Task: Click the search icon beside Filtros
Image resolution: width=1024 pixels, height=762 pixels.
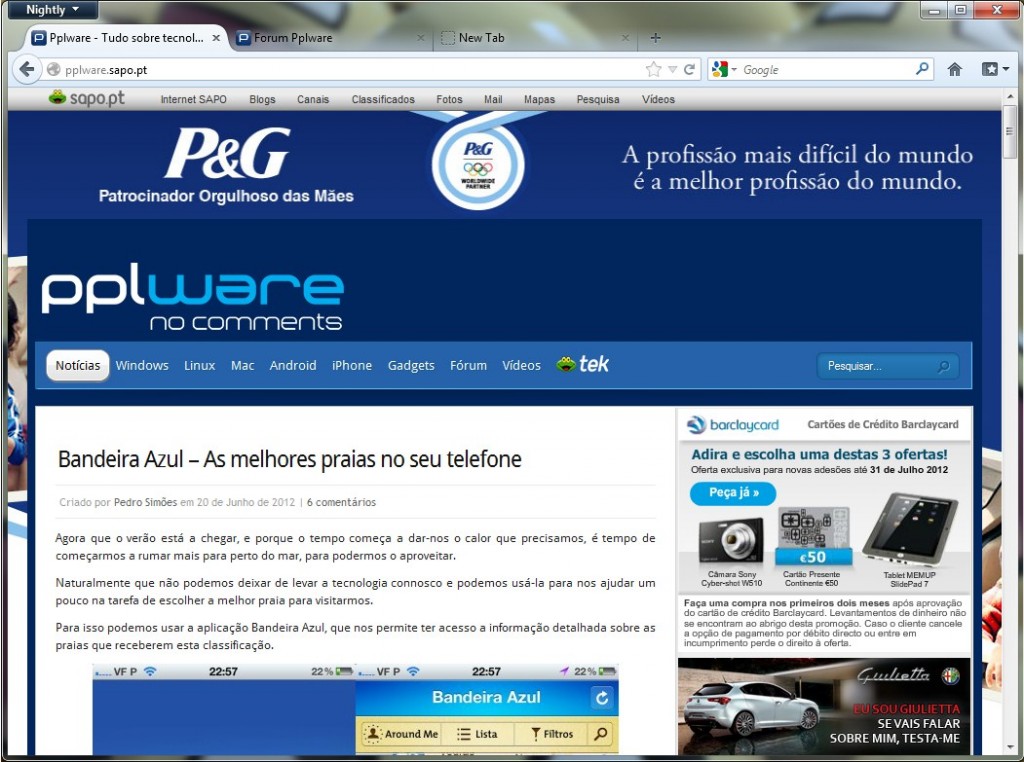Action: [600, 734]
